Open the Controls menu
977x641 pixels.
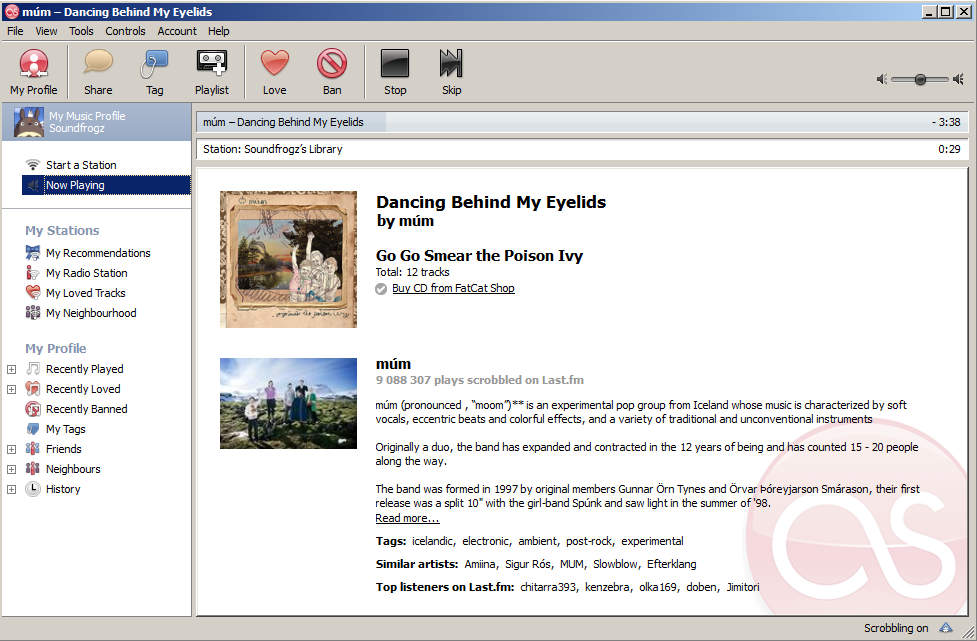click(x=125, y=31)
